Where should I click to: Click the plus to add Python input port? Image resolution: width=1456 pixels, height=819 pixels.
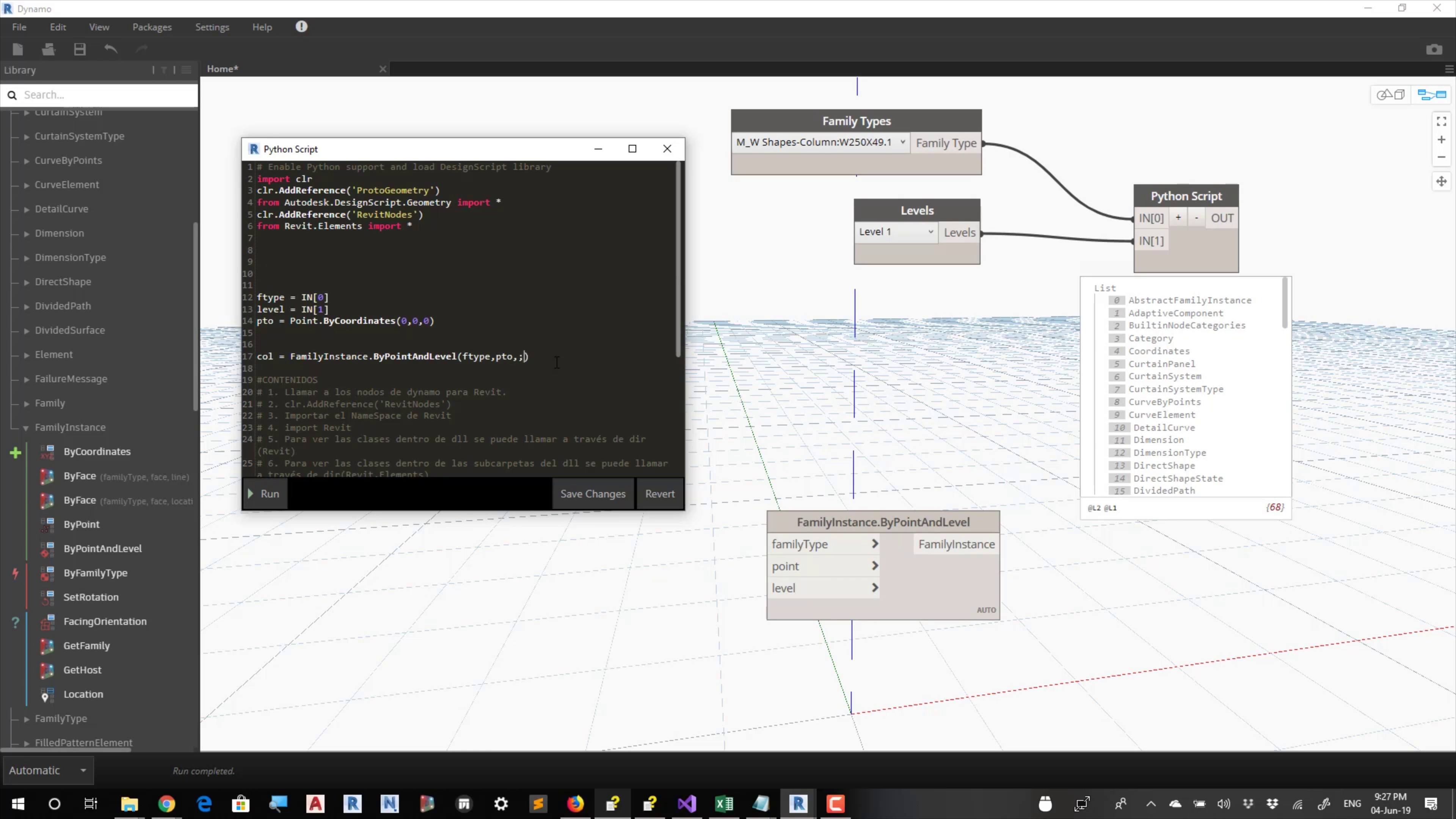pyautogui.click(x=1178, y=218)
